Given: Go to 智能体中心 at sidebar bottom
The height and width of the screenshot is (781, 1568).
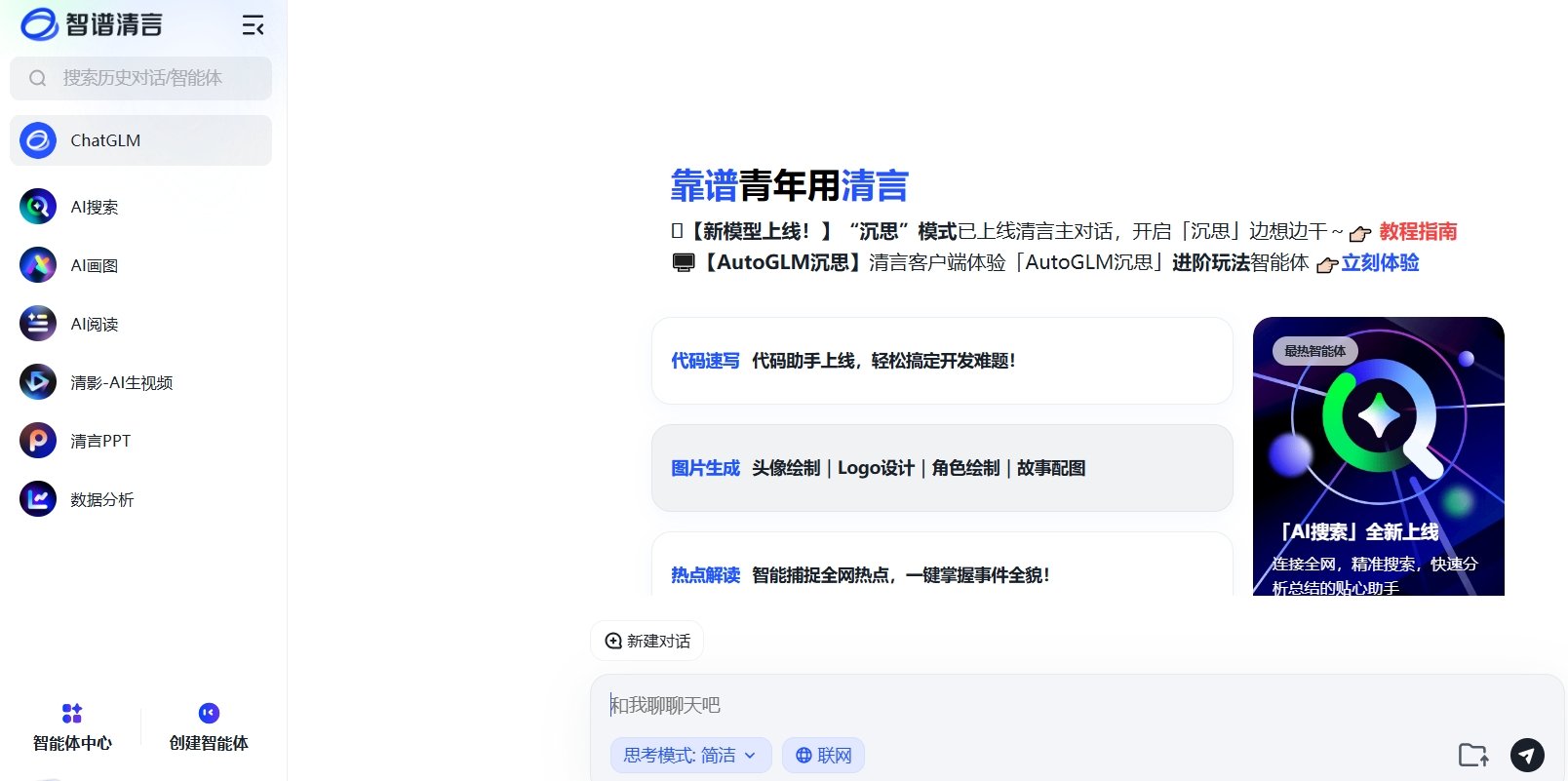Looking at the screenshot, I should coord(72,727).
